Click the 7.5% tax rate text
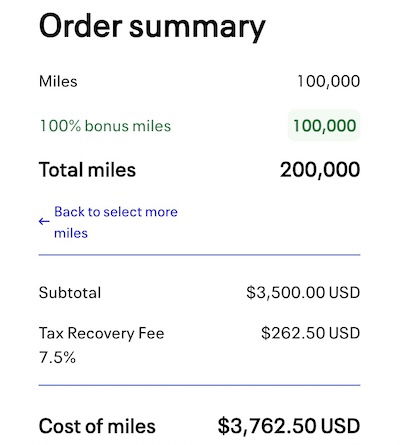The image size is (400, 445). pos(57,357)
